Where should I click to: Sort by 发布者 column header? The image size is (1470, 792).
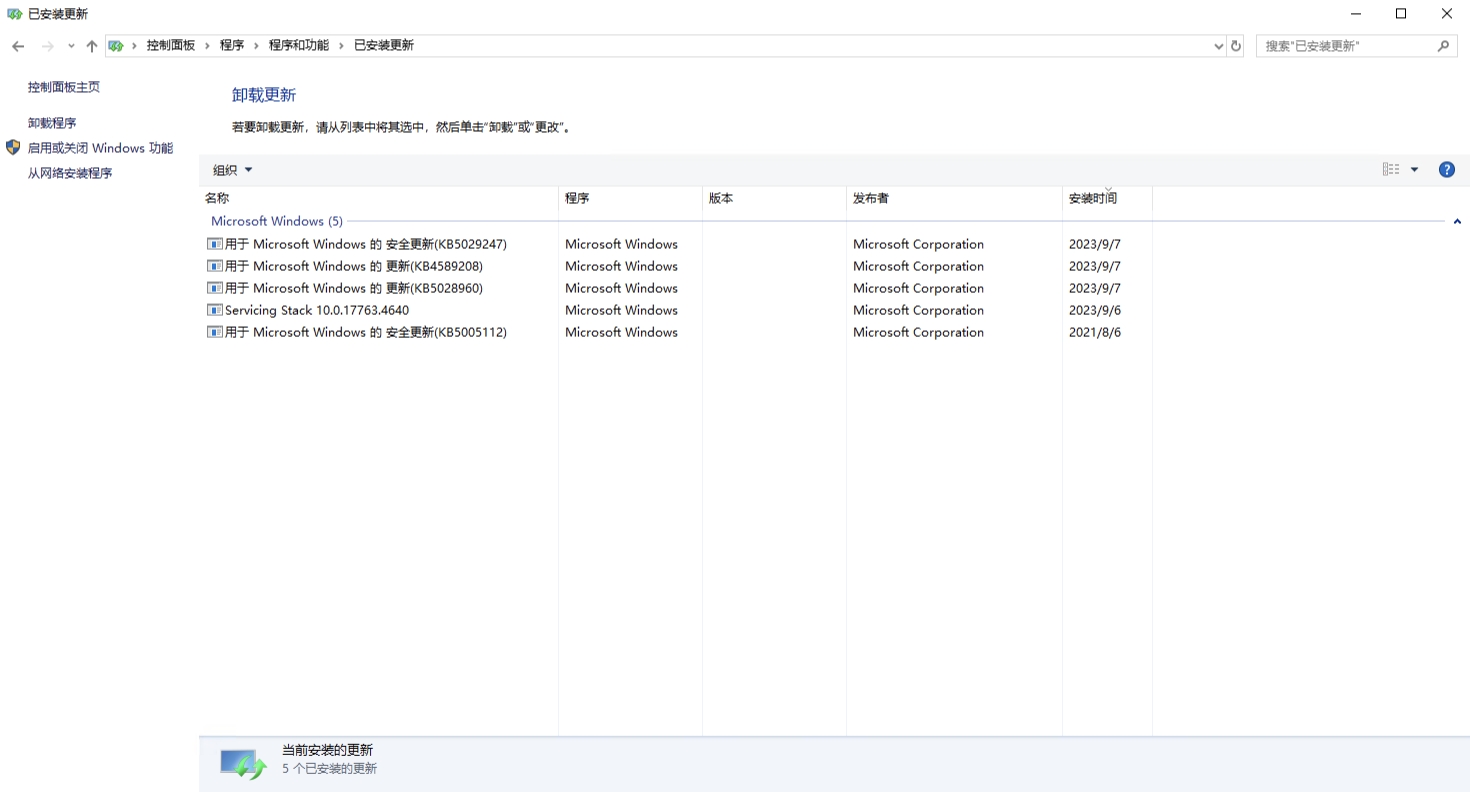[955, 198]
